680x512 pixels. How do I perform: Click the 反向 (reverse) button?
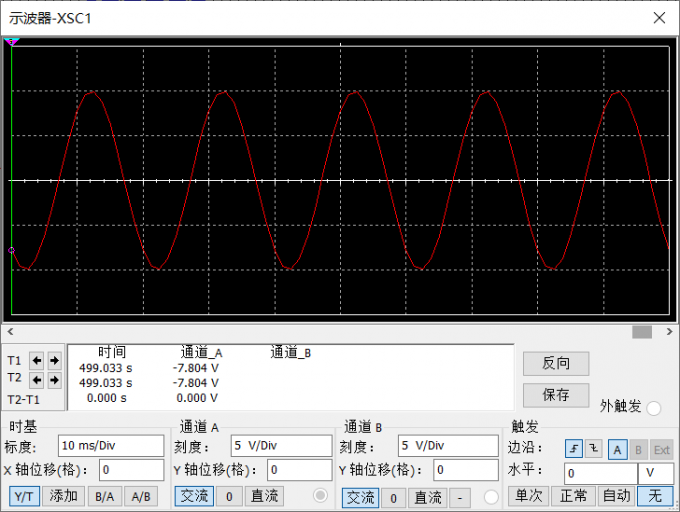556,363
